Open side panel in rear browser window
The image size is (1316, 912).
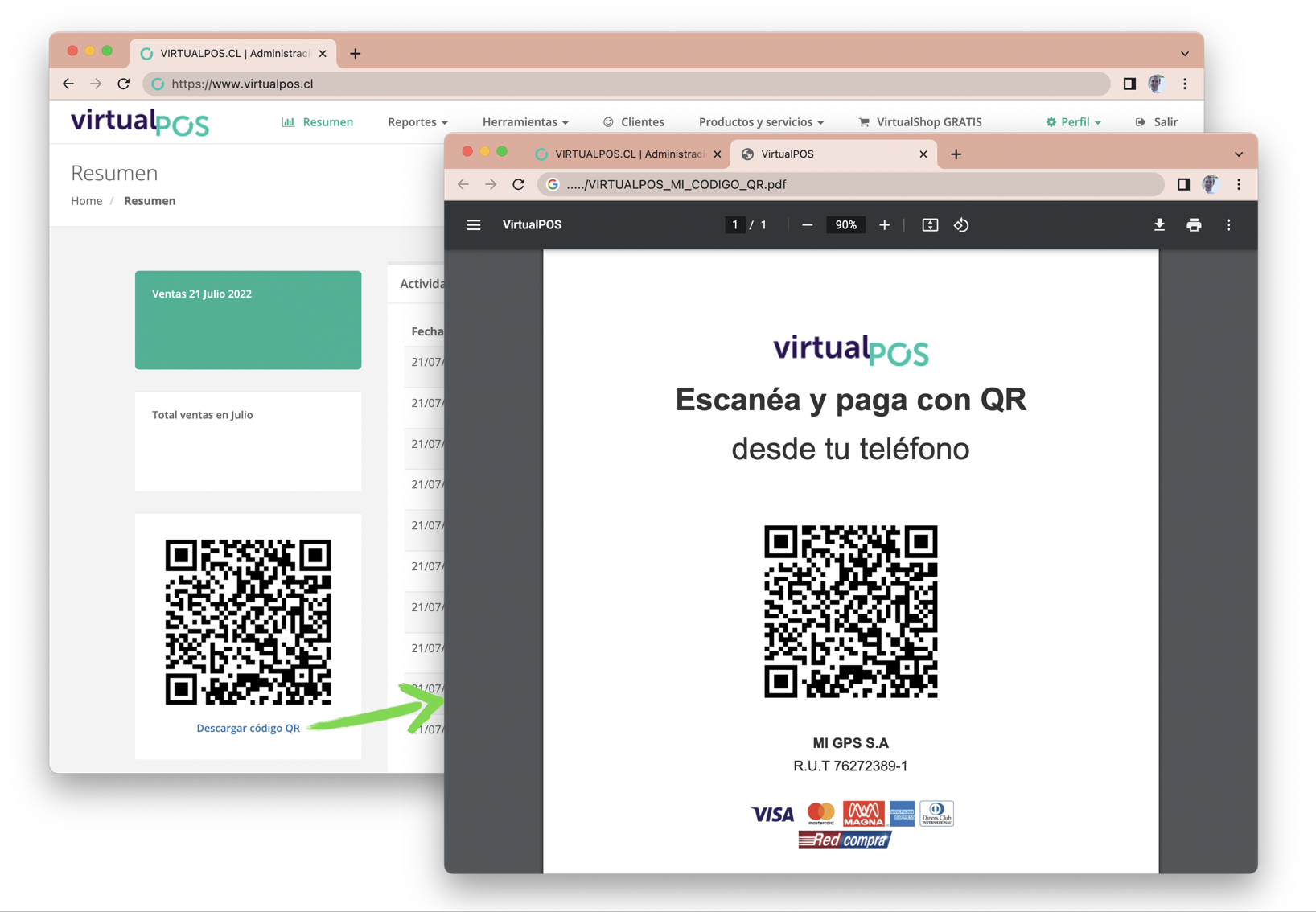click(1129, 84)
